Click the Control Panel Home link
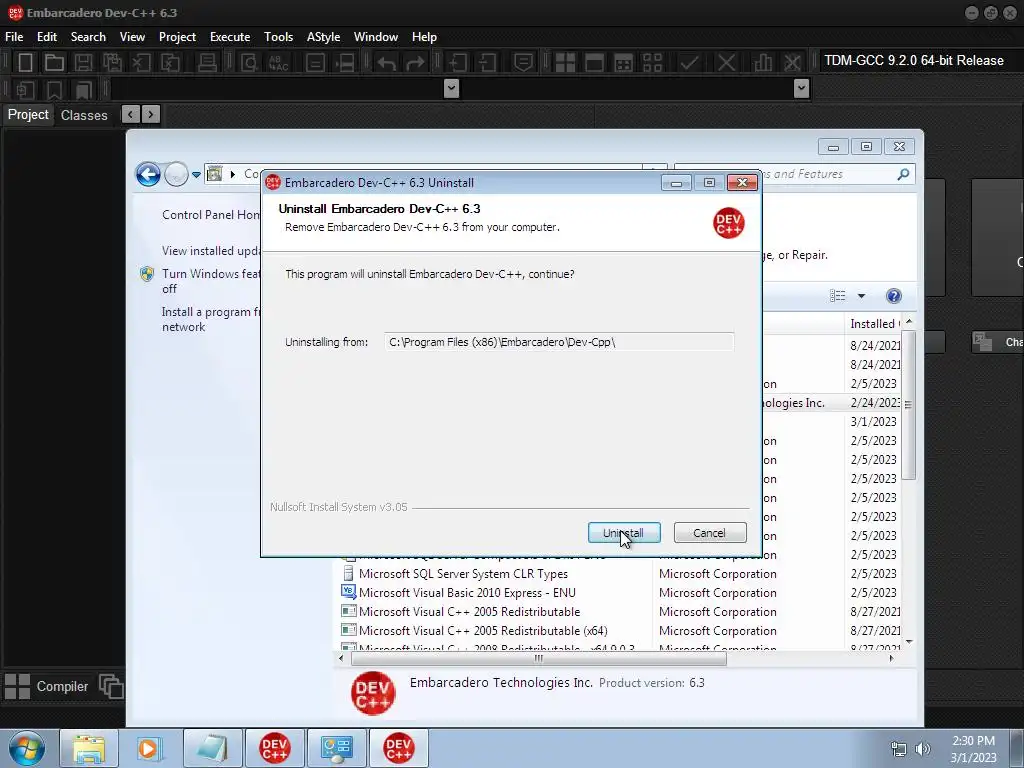This screenshot has width=1024, height=768. tap(211, 215)
